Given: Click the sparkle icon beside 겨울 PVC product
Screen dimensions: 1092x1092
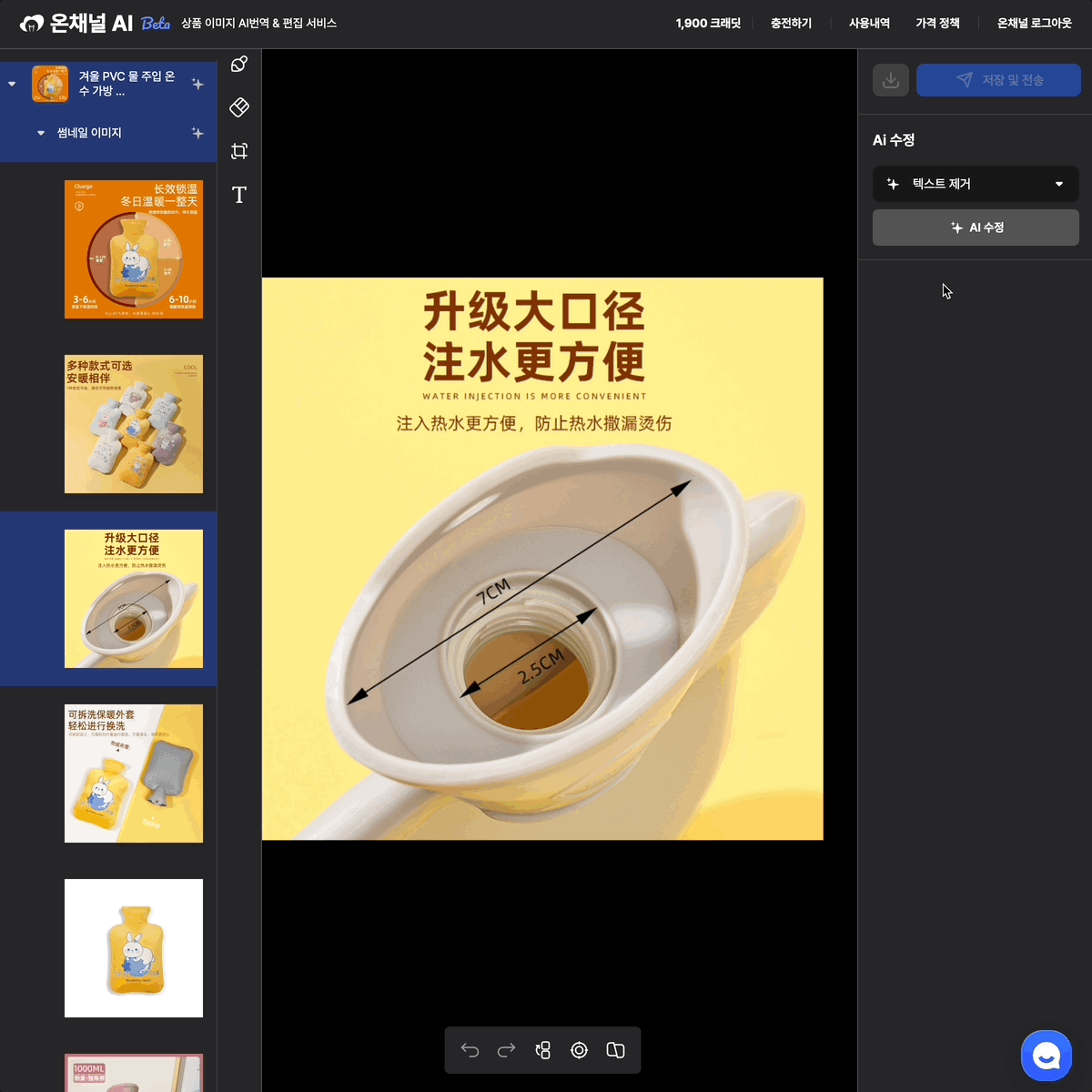Looking at the screenshot, I should tap(197, 84).
